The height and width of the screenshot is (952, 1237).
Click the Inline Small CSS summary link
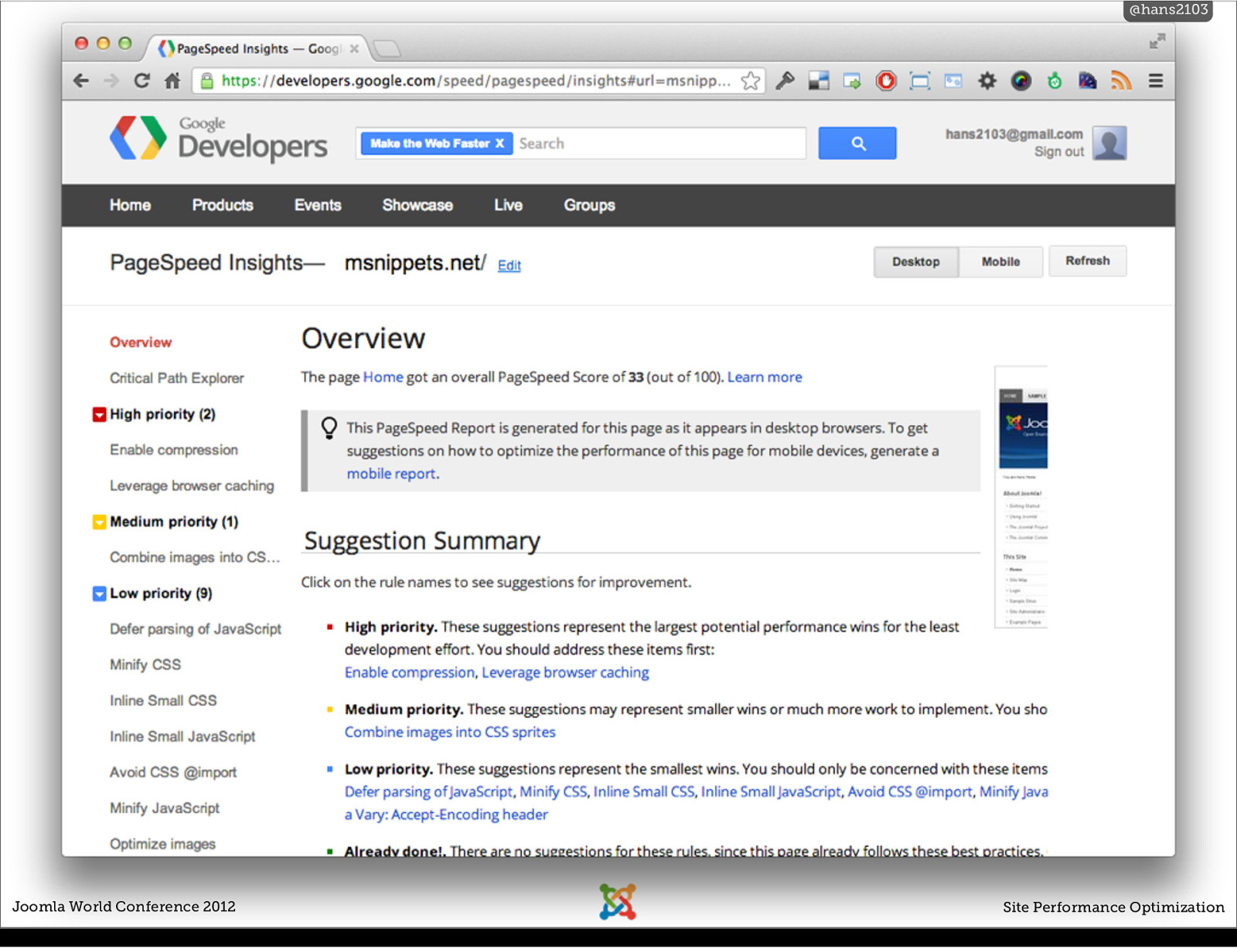644,791
